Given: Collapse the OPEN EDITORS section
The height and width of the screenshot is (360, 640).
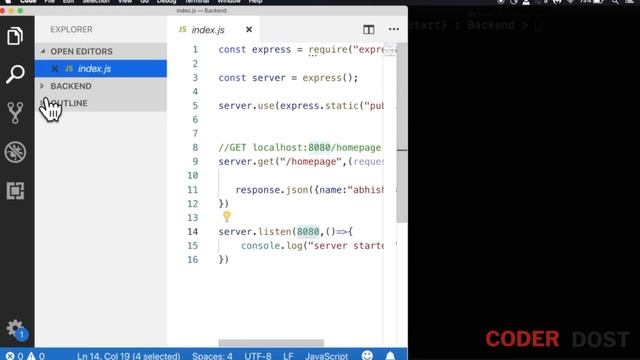Looking at the screenshot, I should coord(100,51).
